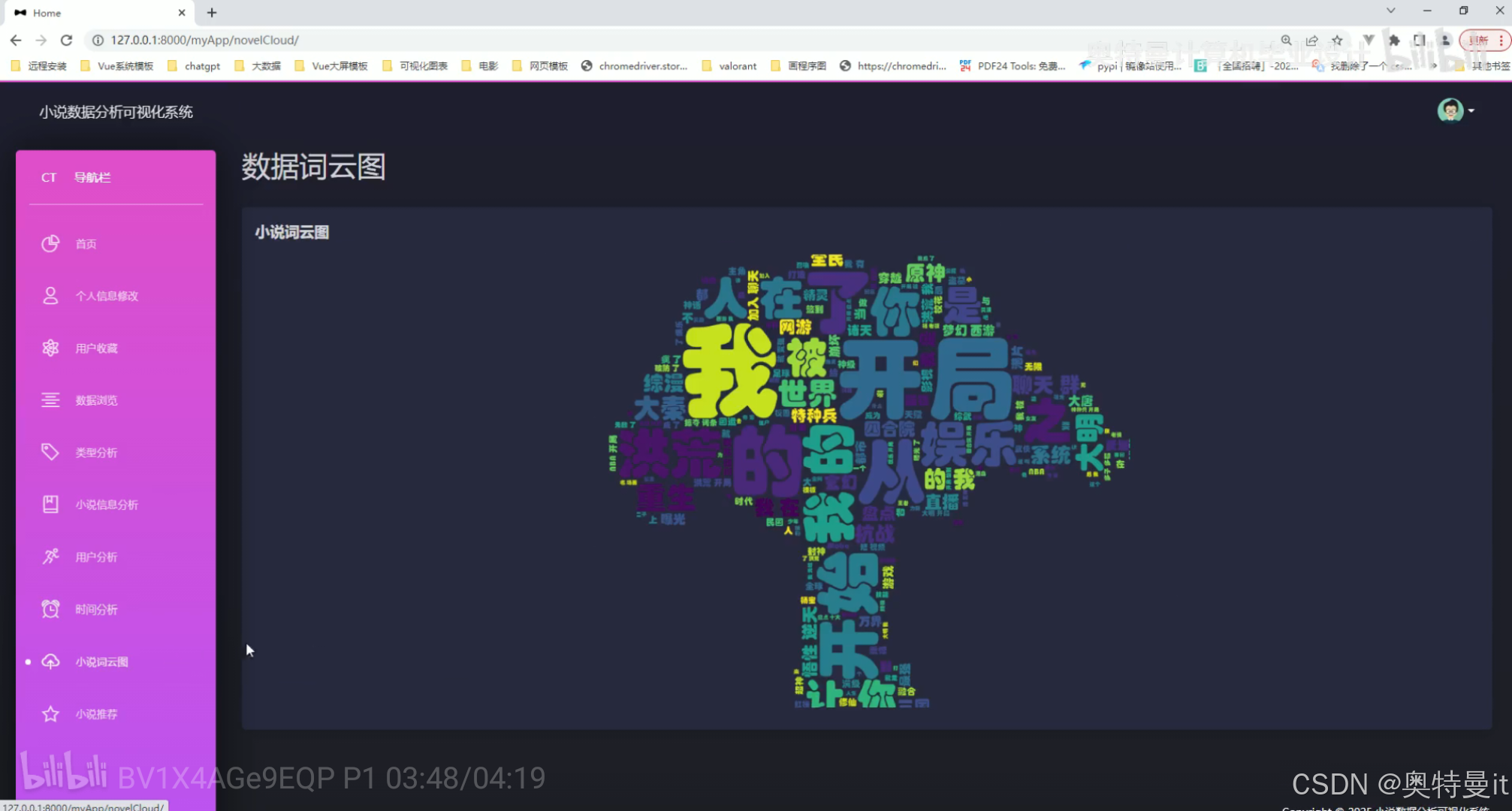
Task: Click the book icon for 小说信息分析
Action: point(50,505)
